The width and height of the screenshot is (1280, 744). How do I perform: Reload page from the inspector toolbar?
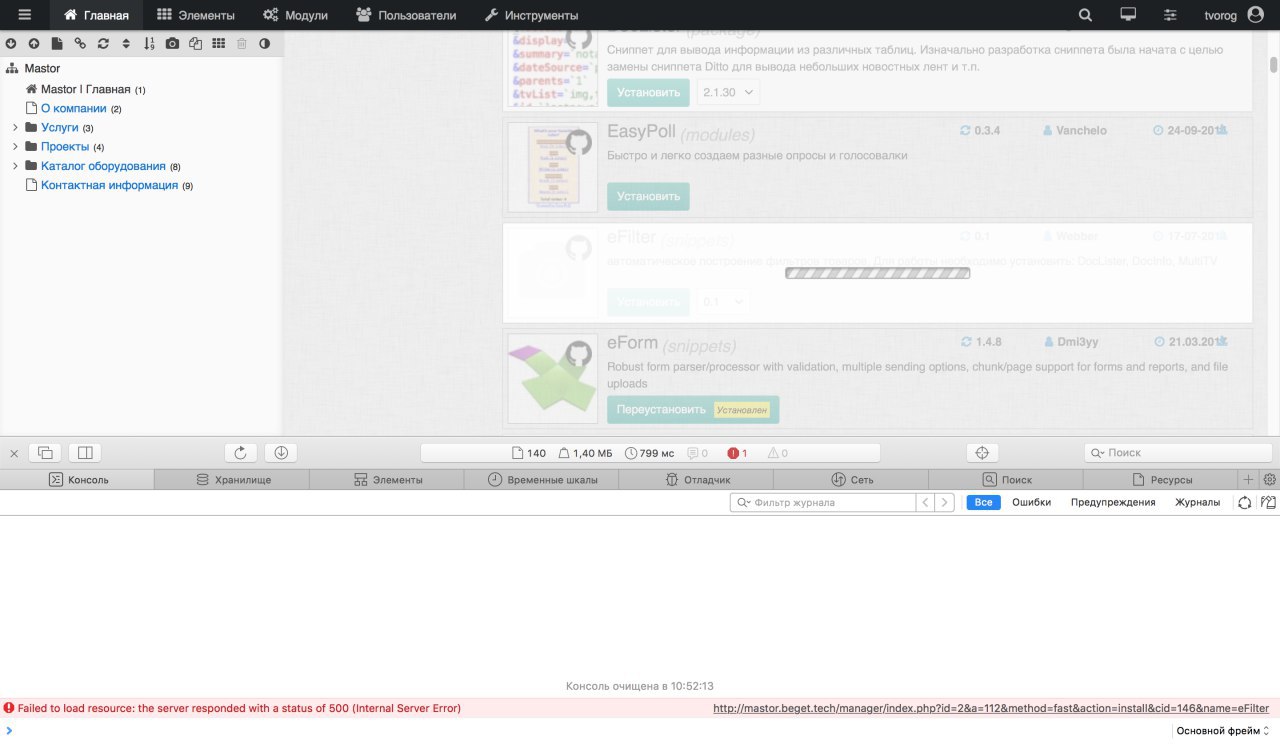point(241,453)
